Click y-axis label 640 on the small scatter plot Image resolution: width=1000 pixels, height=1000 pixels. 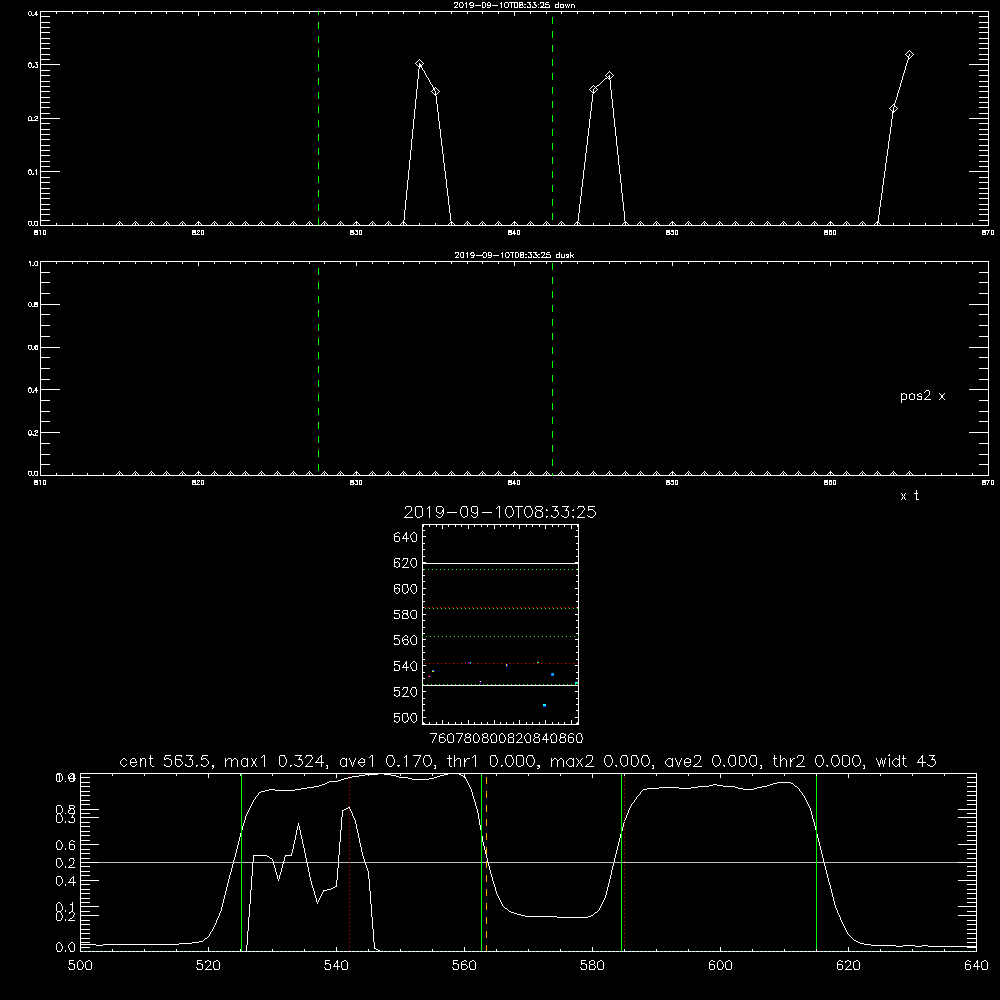click(x=406, y=538)
